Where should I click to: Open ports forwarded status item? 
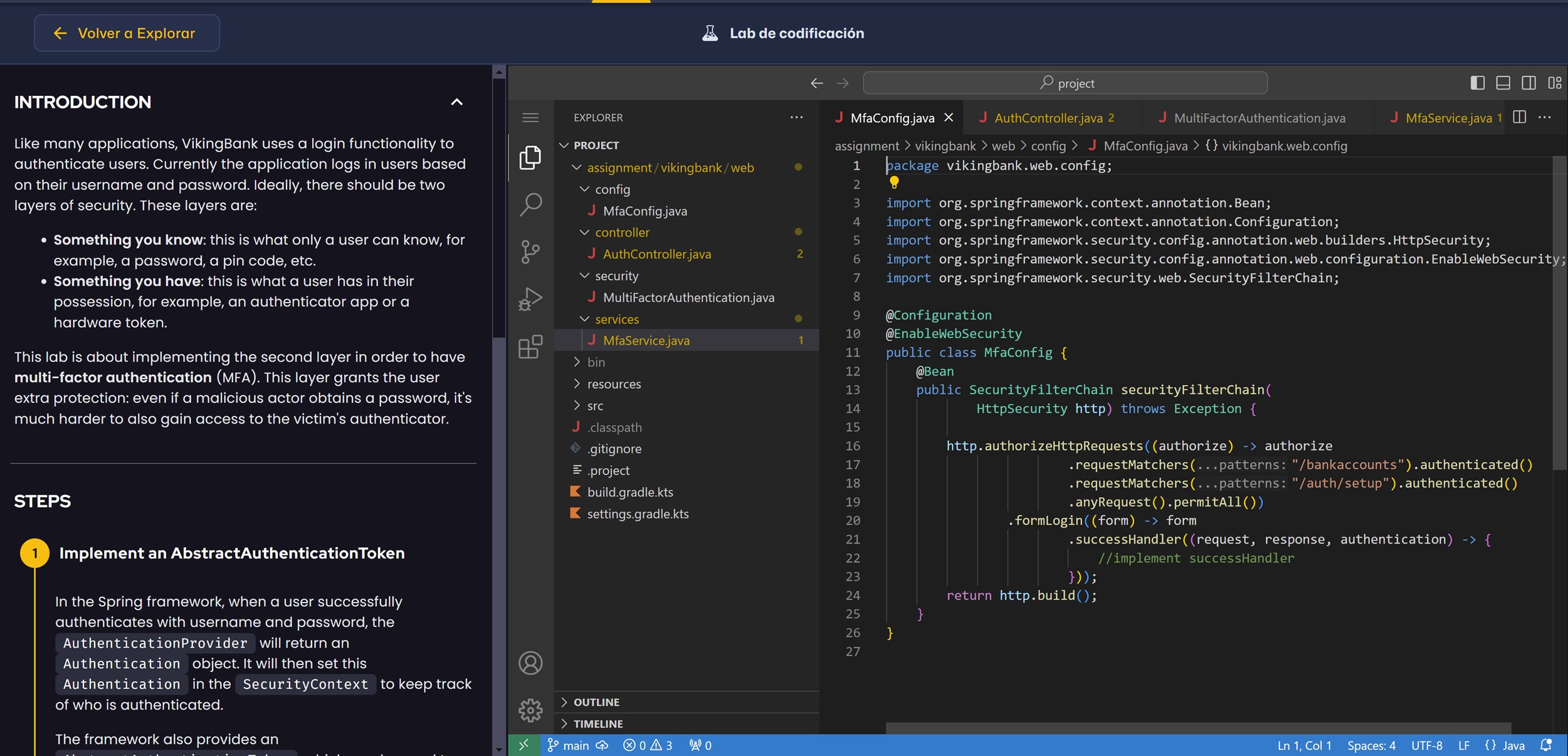coord(700,745)
